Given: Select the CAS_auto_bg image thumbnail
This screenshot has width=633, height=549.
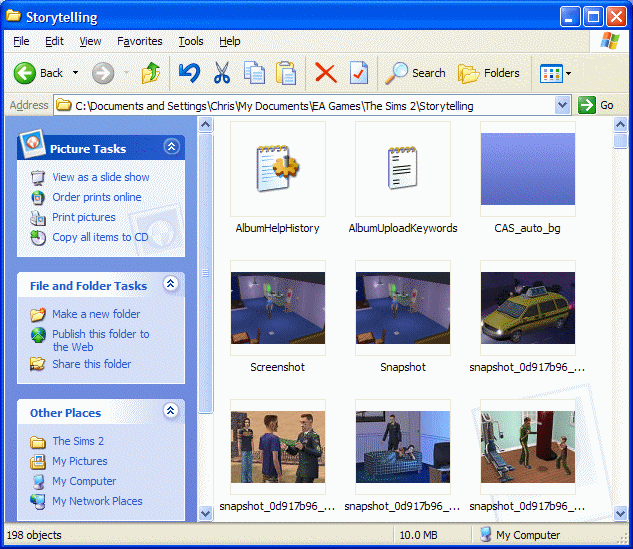Looking at the screenshot, I should tap(528, 169).
